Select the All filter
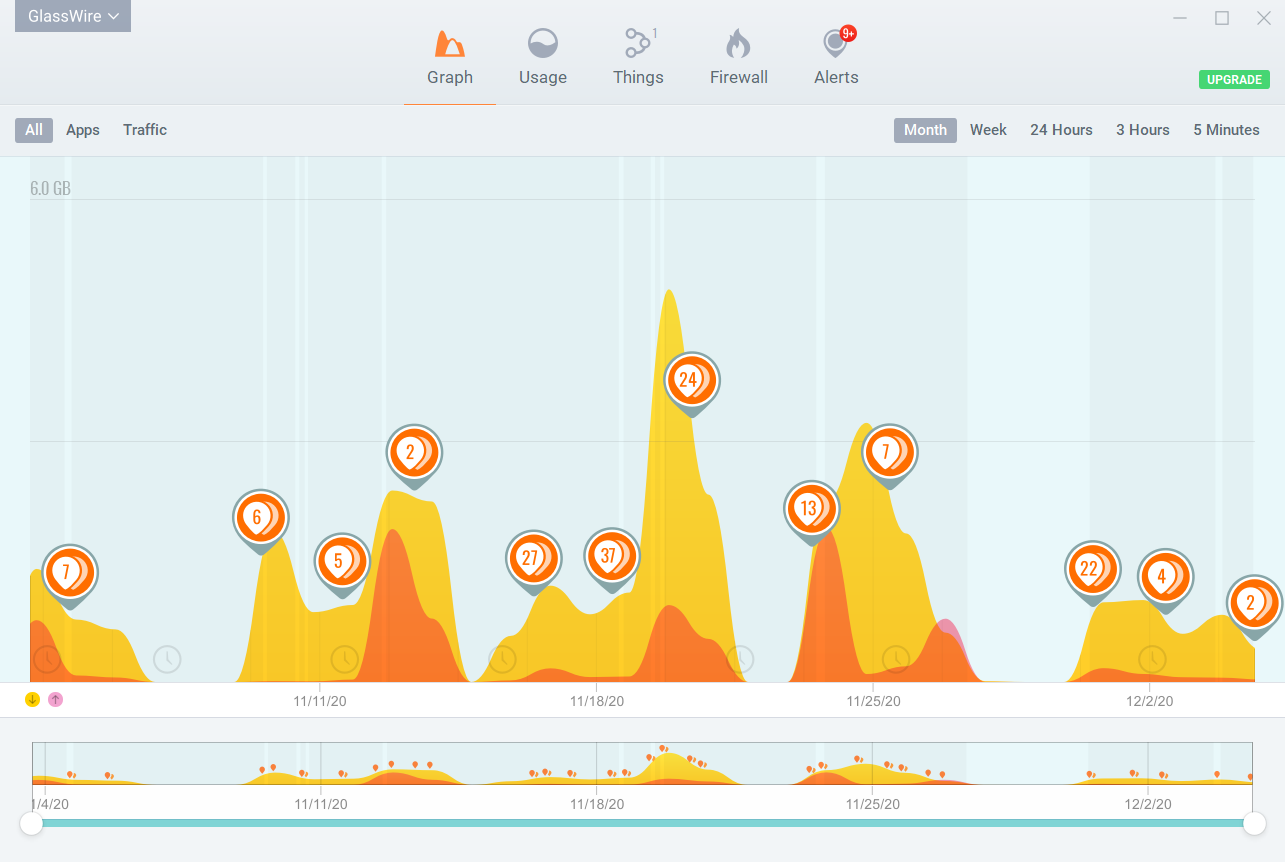 tap(34, 130)
